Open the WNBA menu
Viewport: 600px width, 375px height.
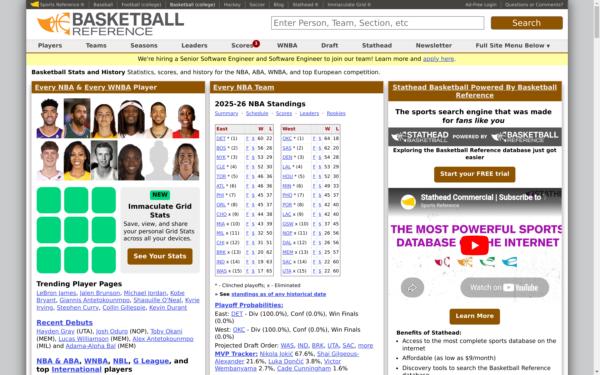[287, 46]
